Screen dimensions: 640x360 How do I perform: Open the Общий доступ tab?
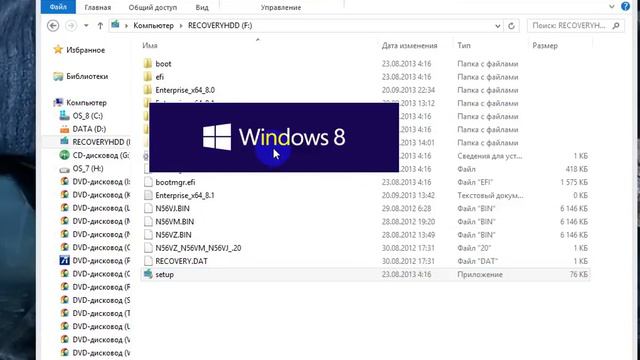pyautogui.click(x=153, y=7)
